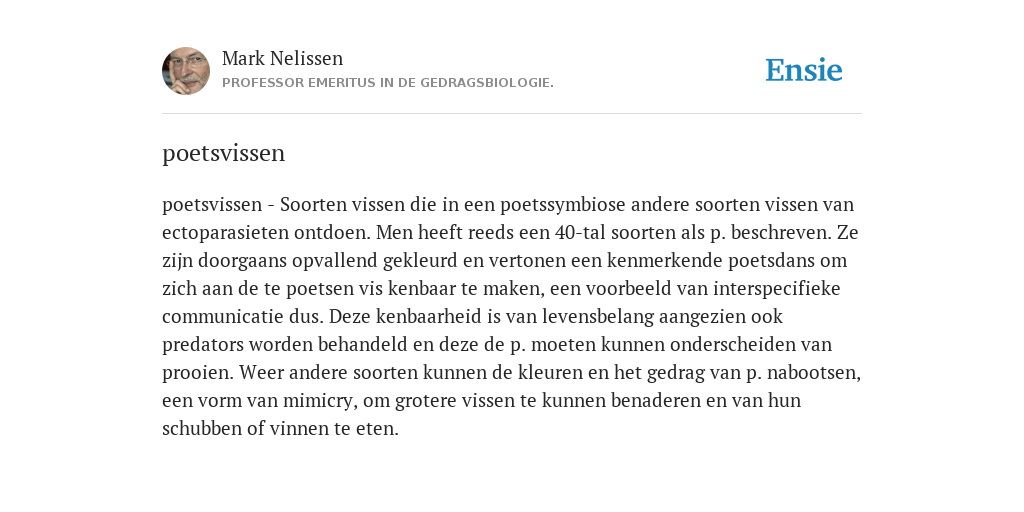Click the horizontal divider below the author
This screenshot has height=512, width=1024.
tap(512, 114)
